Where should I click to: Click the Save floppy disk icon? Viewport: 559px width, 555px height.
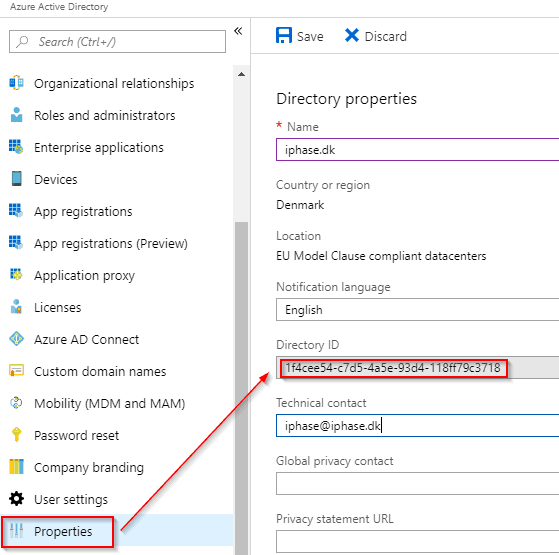284,36
